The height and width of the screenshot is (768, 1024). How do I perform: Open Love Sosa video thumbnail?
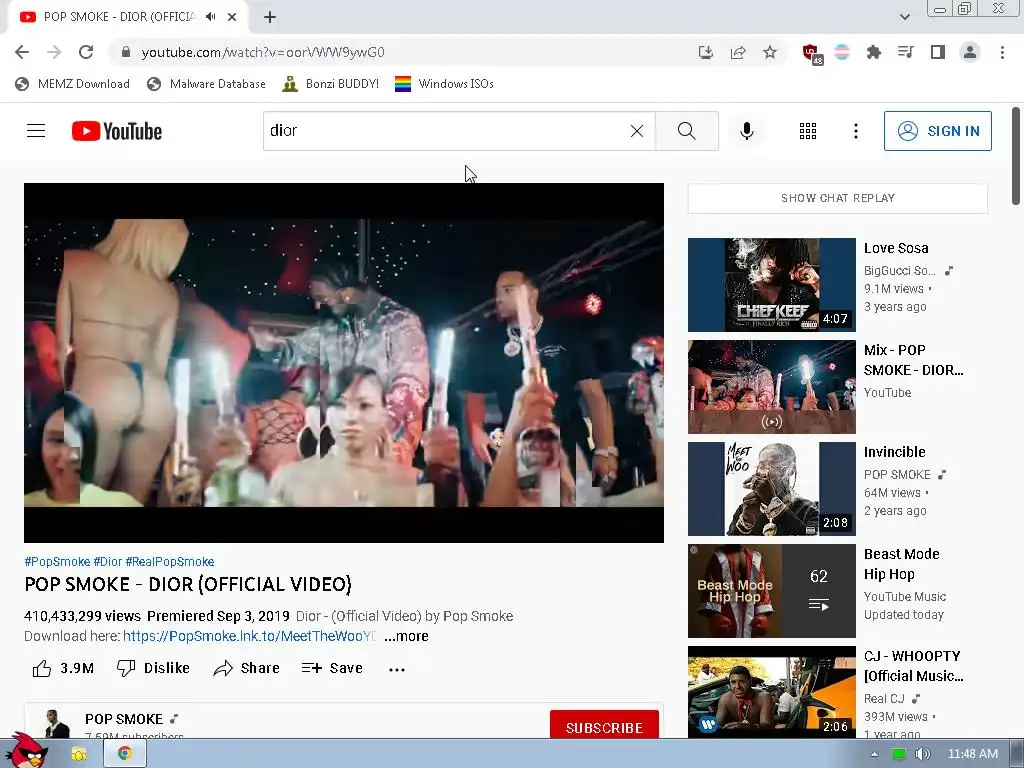tap(771, 285)
